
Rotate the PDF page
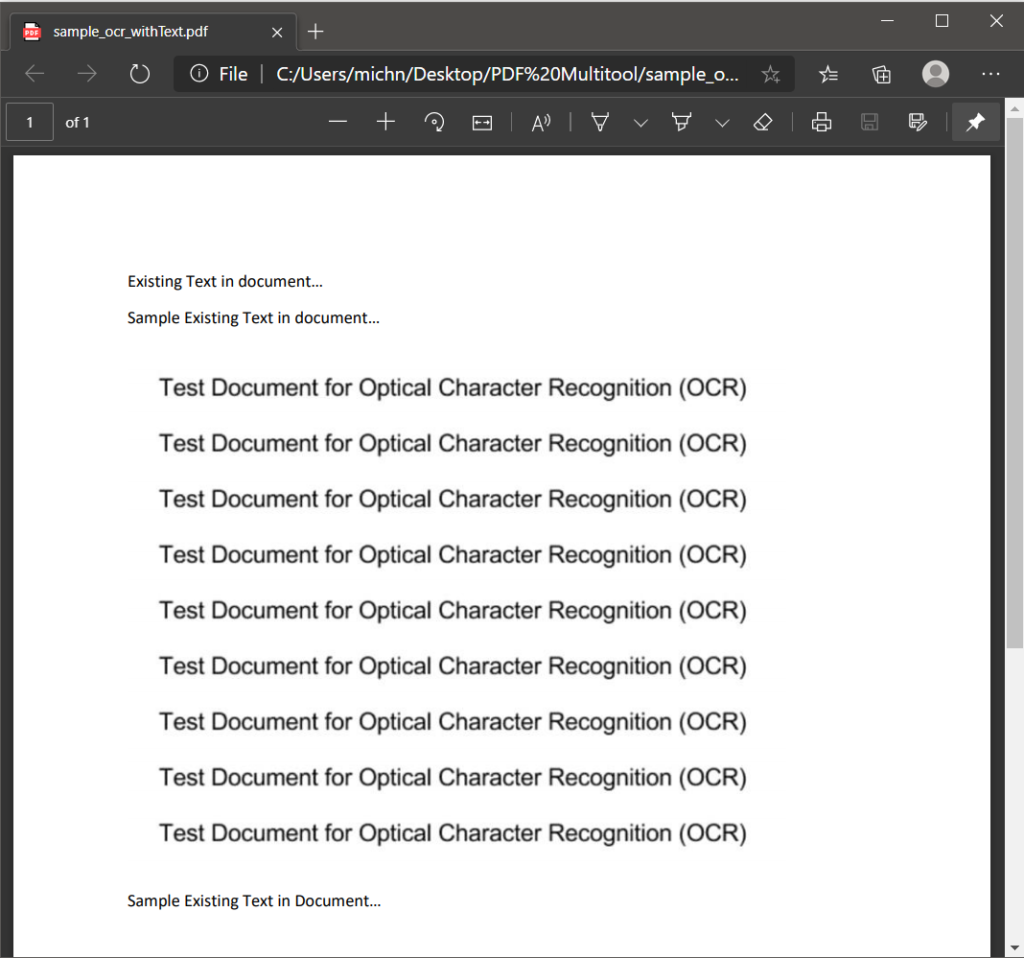coord(435,121)
